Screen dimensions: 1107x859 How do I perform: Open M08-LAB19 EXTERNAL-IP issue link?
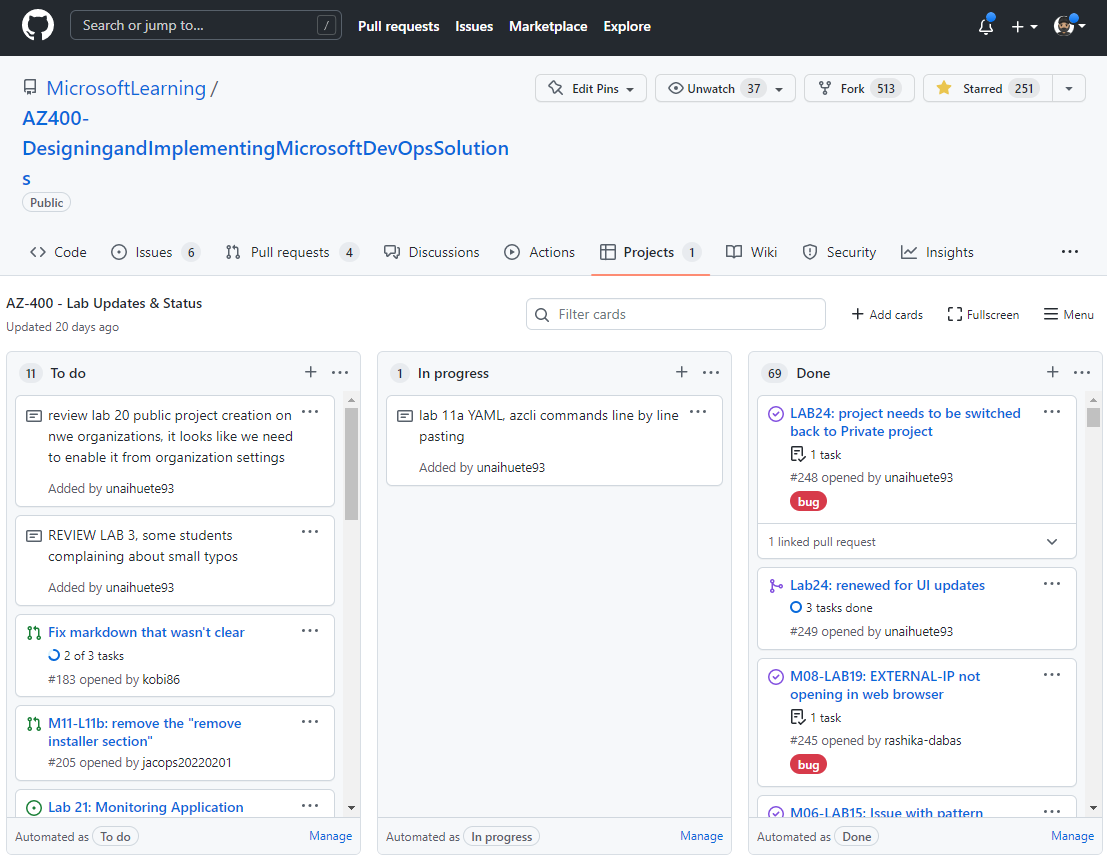coord(885,685)
